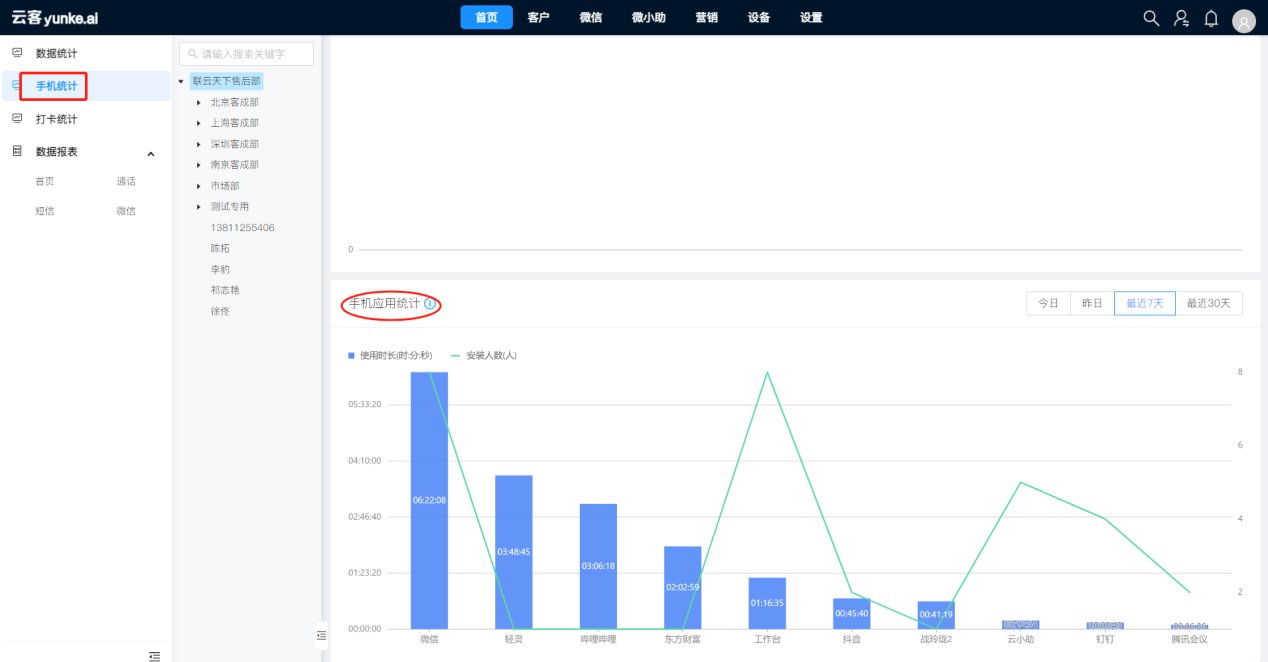Viewport: 1268px width, 662px height.
Task: Click the 战玲珑2 bar labeled 00:41:19
Action: click(x=936, y=615)
